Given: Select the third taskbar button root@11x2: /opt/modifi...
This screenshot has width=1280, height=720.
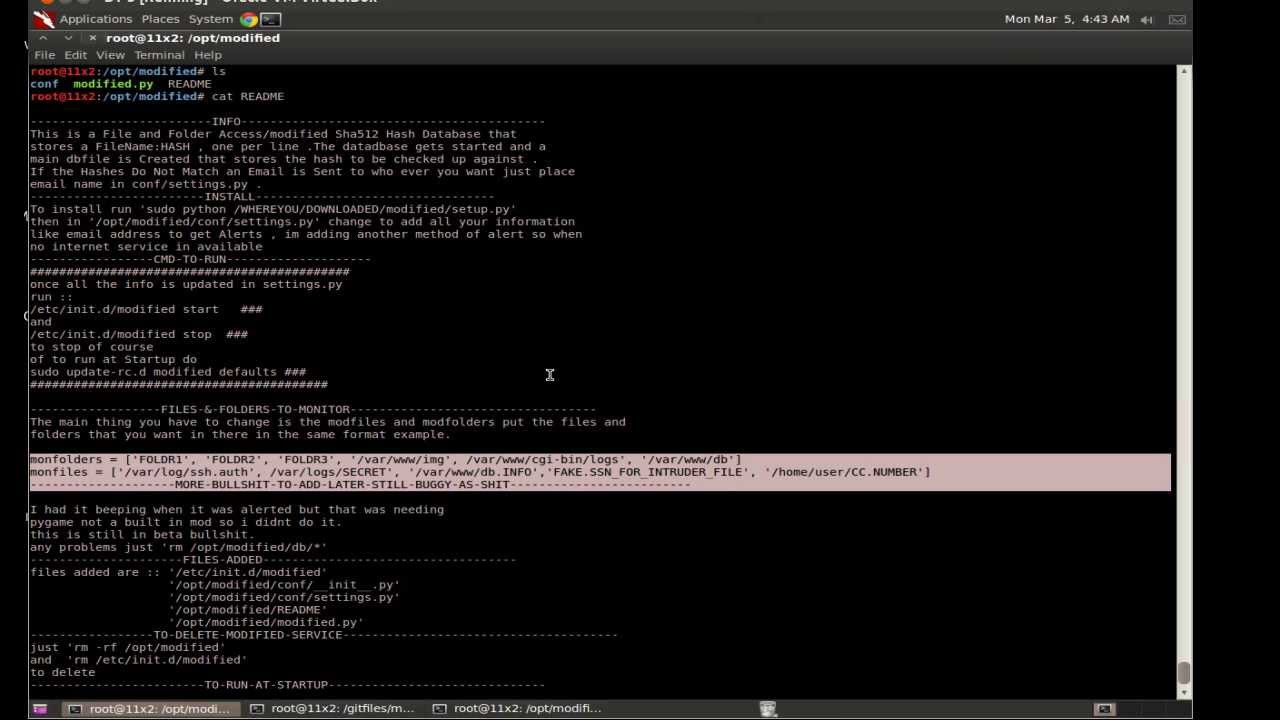Looking at the screenshot, I should 517,709.
